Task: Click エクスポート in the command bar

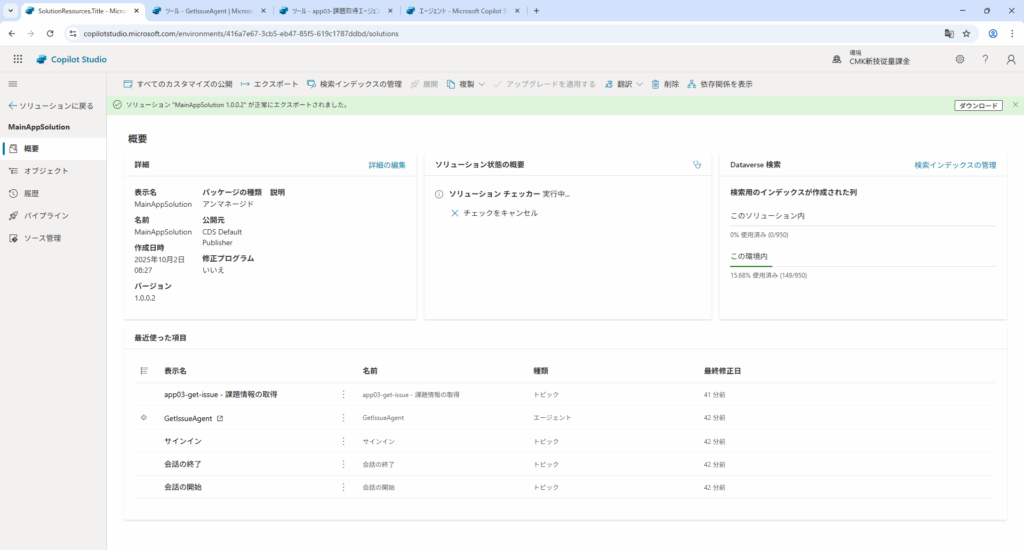Action: (x=269, y=84)
